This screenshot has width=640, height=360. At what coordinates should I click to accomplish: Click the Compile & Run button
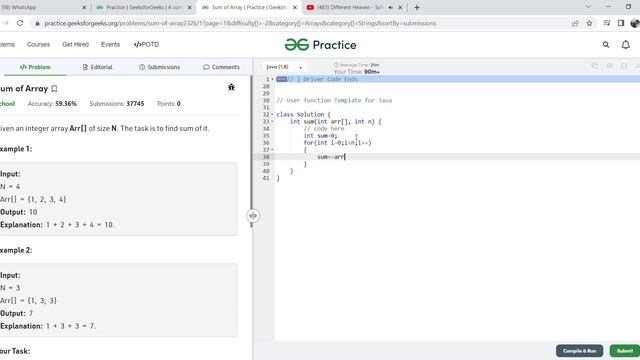579,351
